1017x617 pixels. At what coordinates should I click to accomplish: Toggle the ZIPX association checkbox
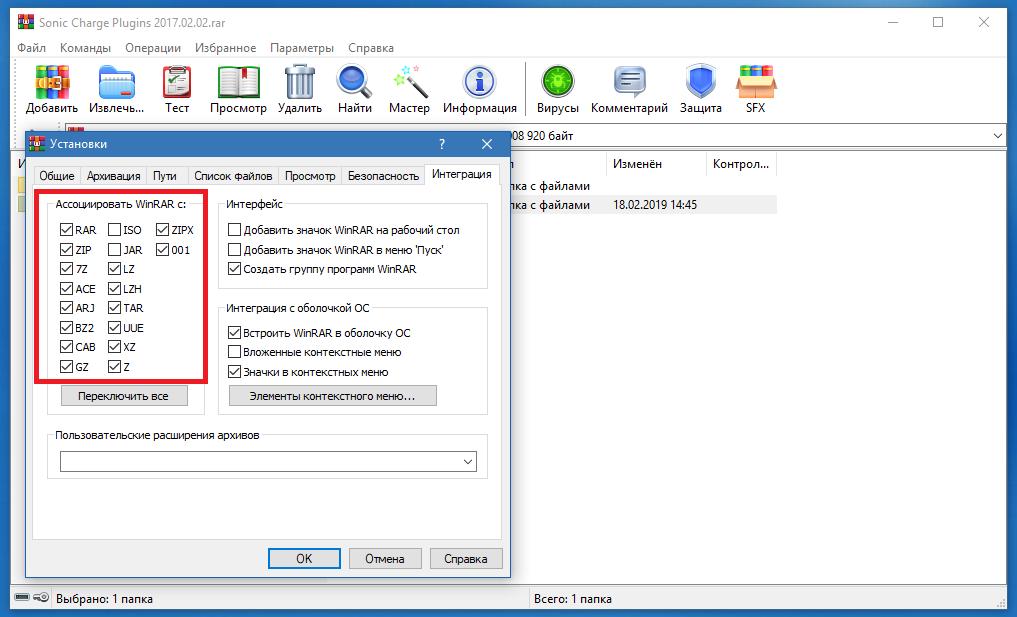(162, 230)
